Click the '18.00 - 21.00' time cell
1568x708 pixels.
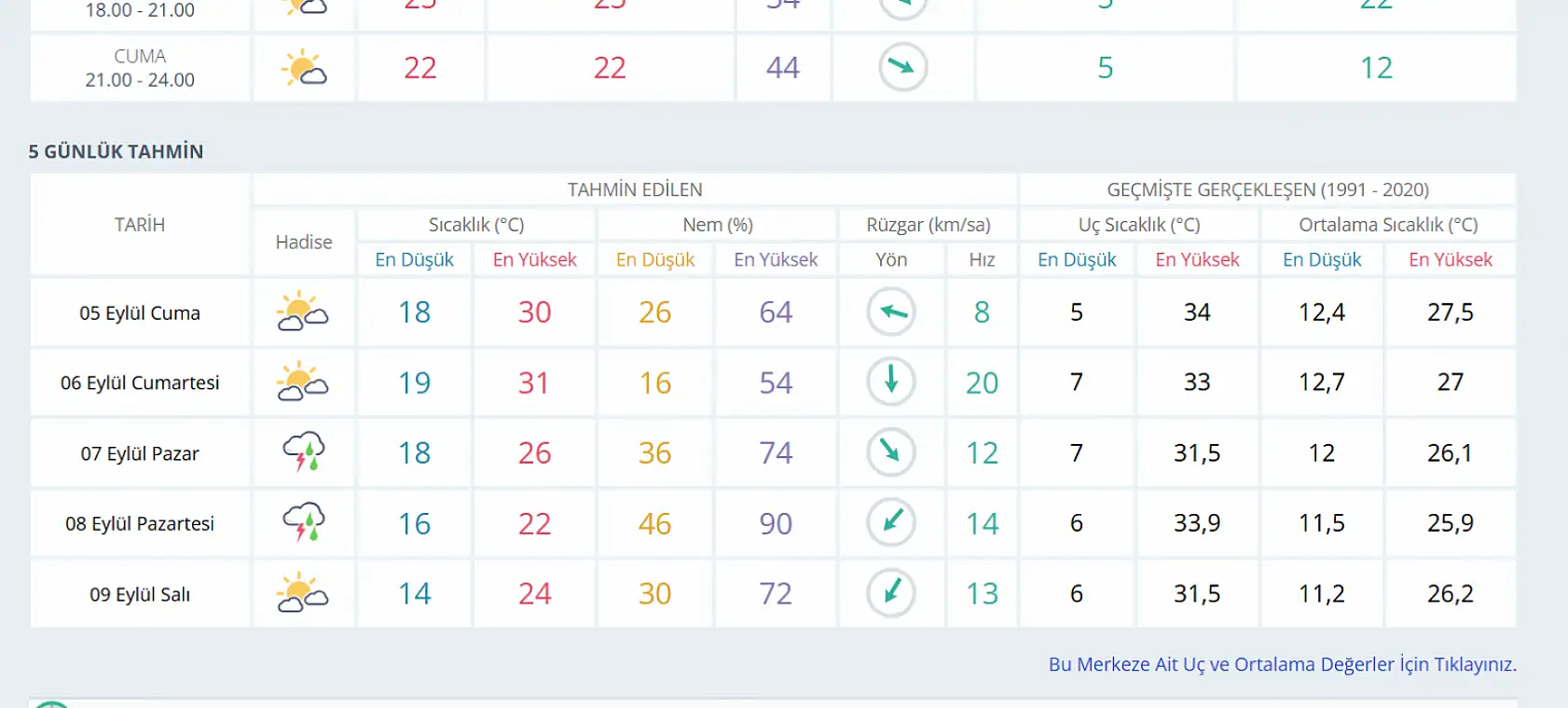140,10
